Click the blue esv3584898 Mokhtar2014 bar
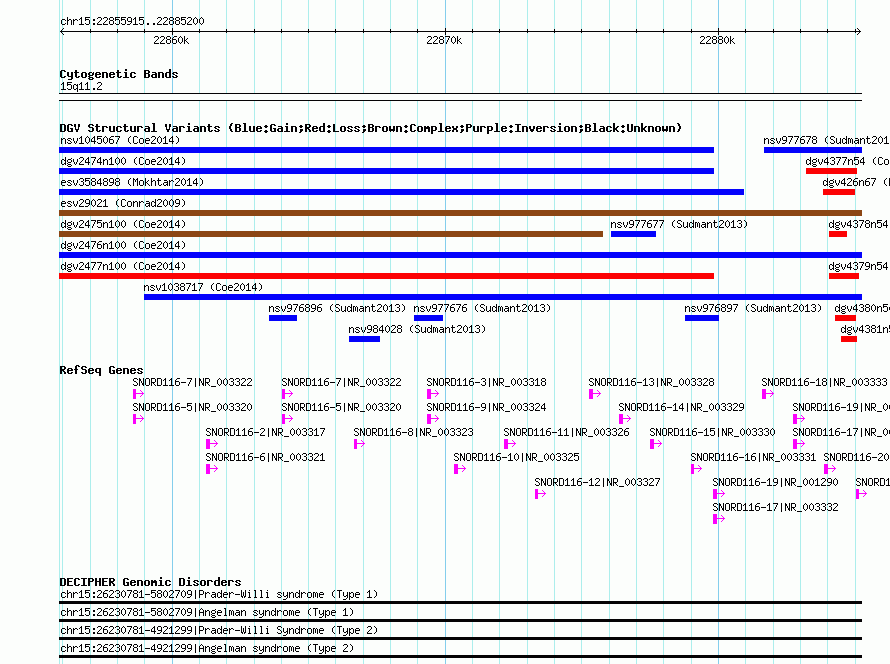890x664 pixels. (x=401, y=192)
